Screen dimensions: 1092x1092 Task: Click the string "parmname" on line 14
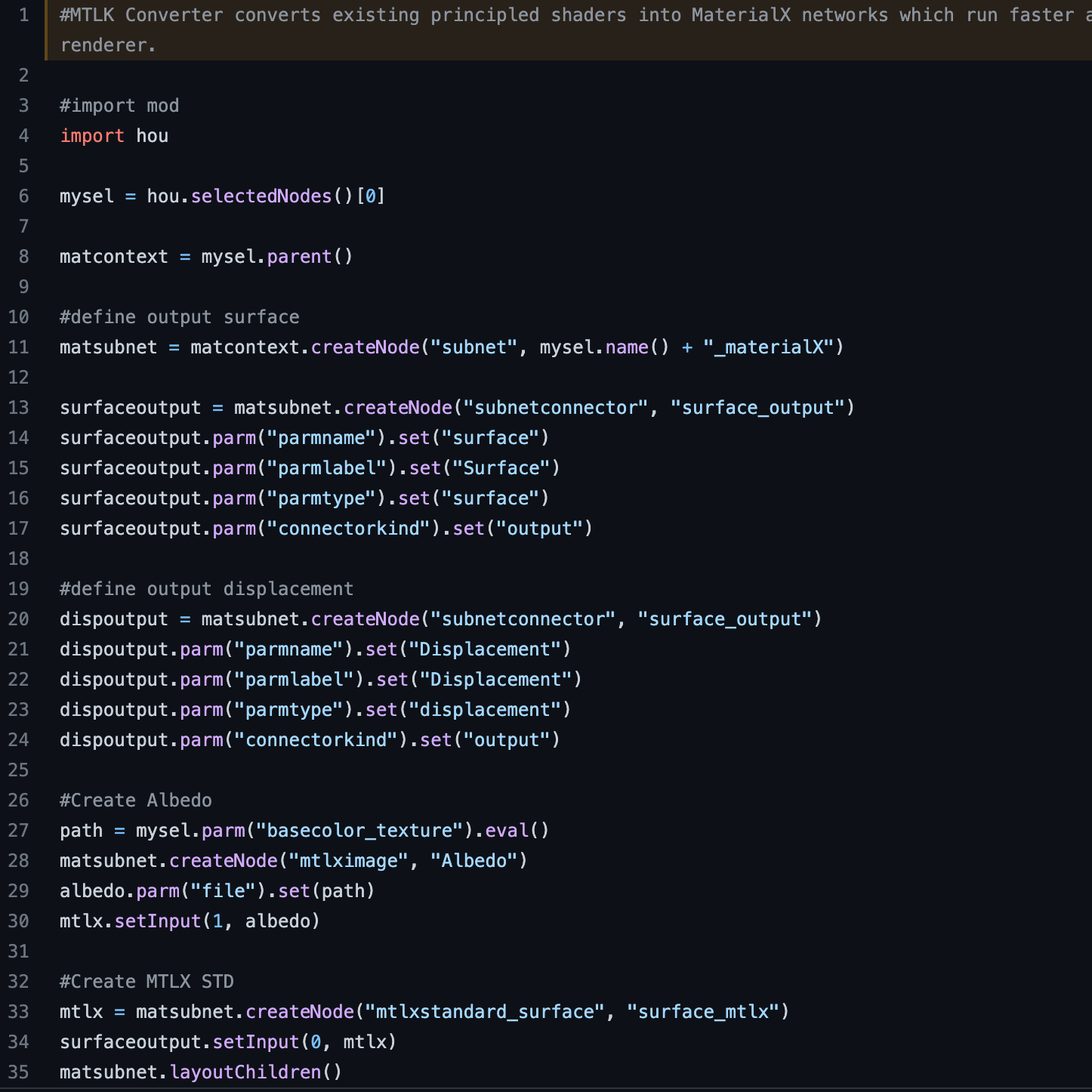(322, 438)
